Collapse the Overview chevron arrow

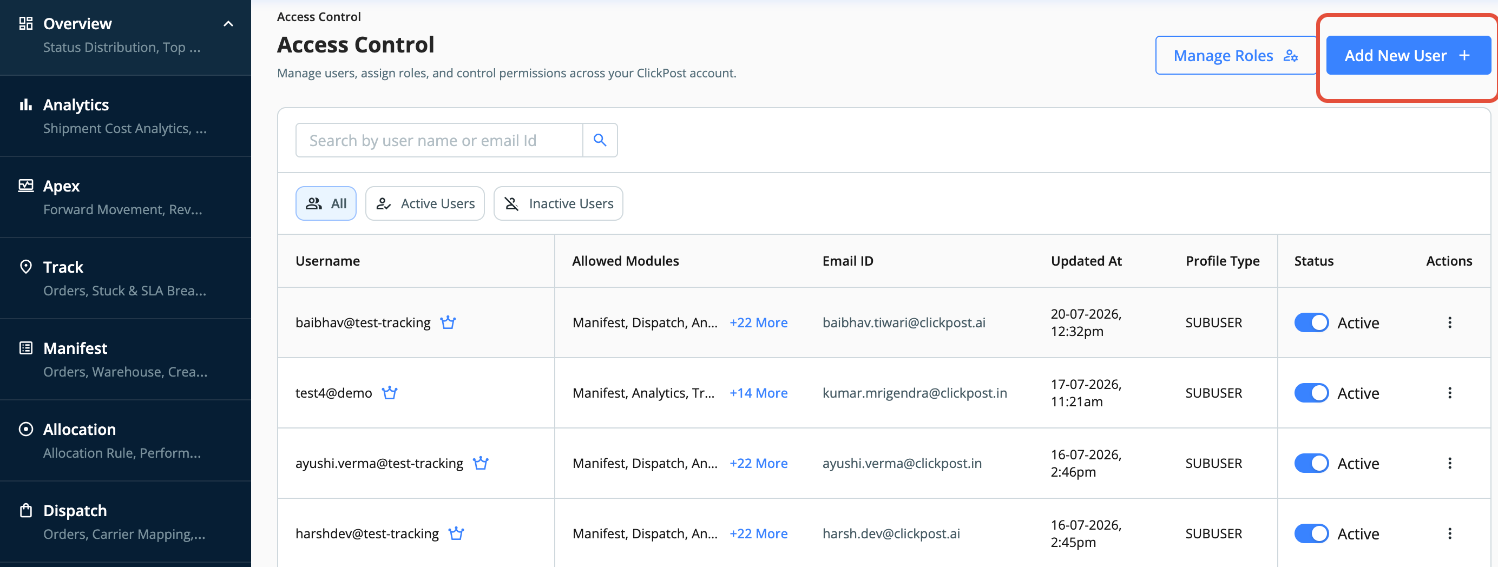pyautogui.click(x=228, y=23)
